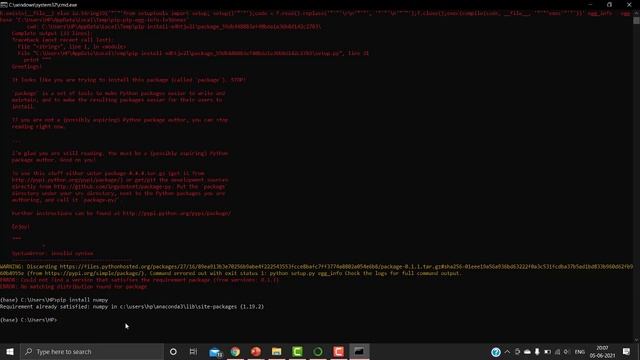The height and width of the screenshot is (360, 640).
Task: Open the red circular recorder app icon
Action: (x=256, y=351)
